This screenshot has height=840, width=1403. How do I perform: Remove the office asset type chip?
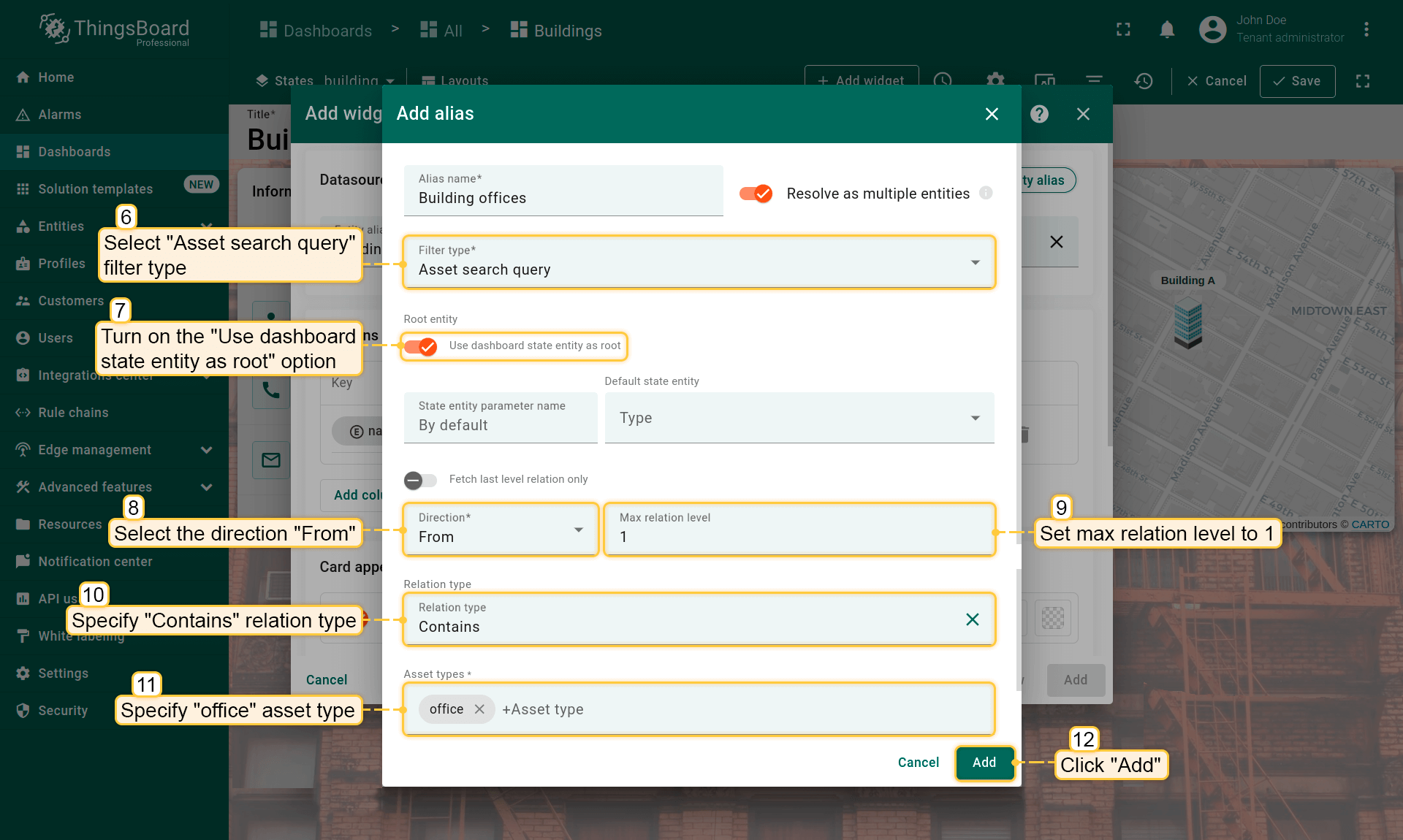(479, 709)
